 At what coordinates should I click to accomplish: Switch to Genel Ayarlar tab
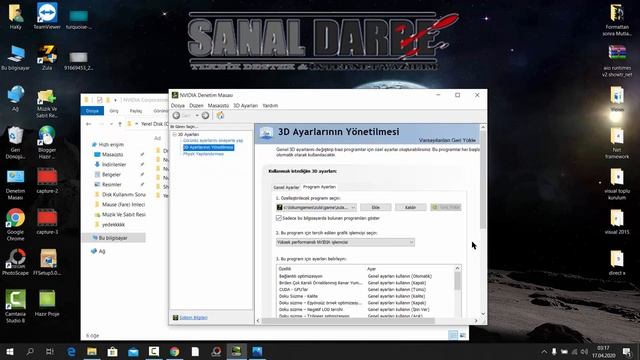tap(286, 187)
